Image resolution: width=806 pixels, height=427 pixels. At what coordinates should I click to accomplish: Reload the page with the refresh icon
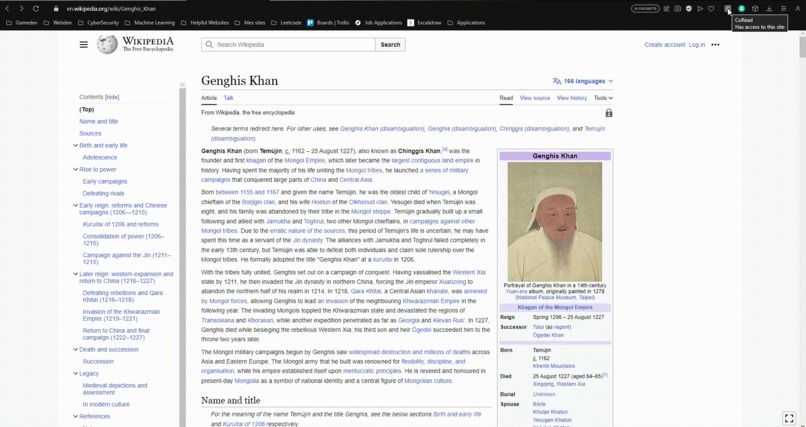pos(35,9)
